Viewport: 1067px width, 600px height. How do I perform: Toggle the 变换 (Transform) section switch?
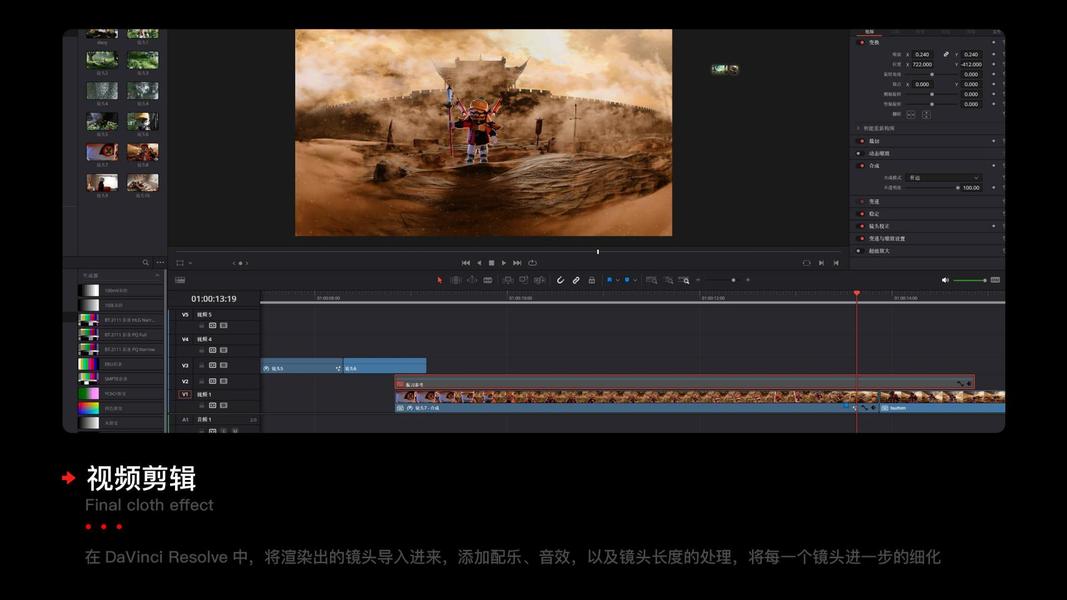click(x=862, y=42)
